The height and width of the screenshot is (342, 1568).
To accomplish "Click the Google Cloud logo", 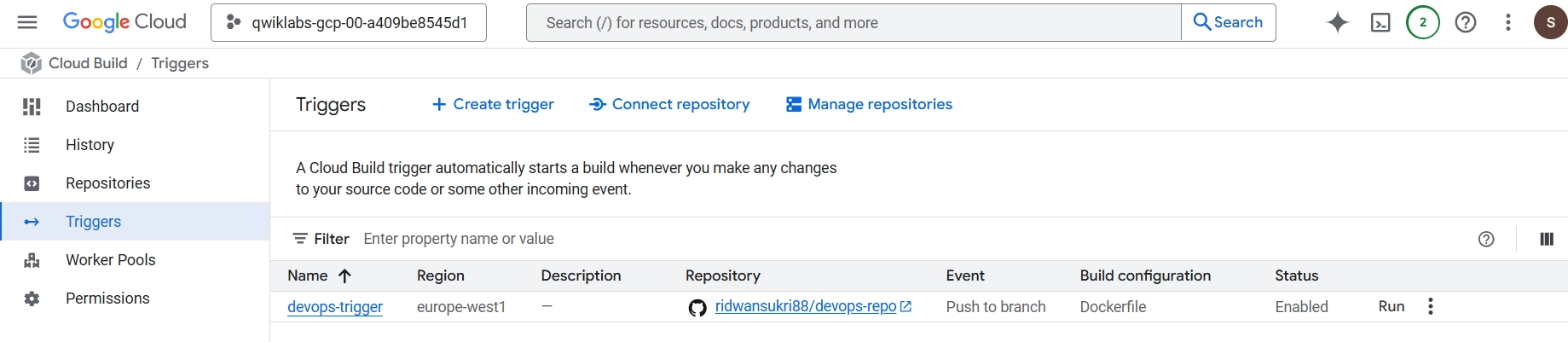I will (124, 22).
